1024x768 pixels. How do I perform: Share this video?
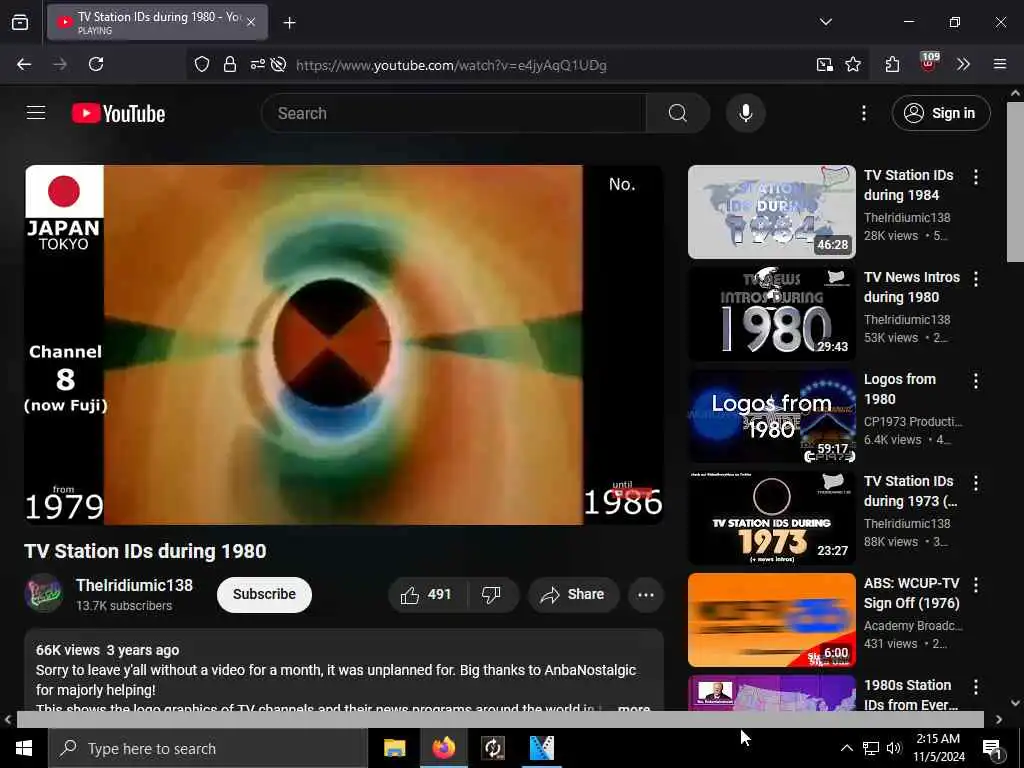(x=573, y=594)
